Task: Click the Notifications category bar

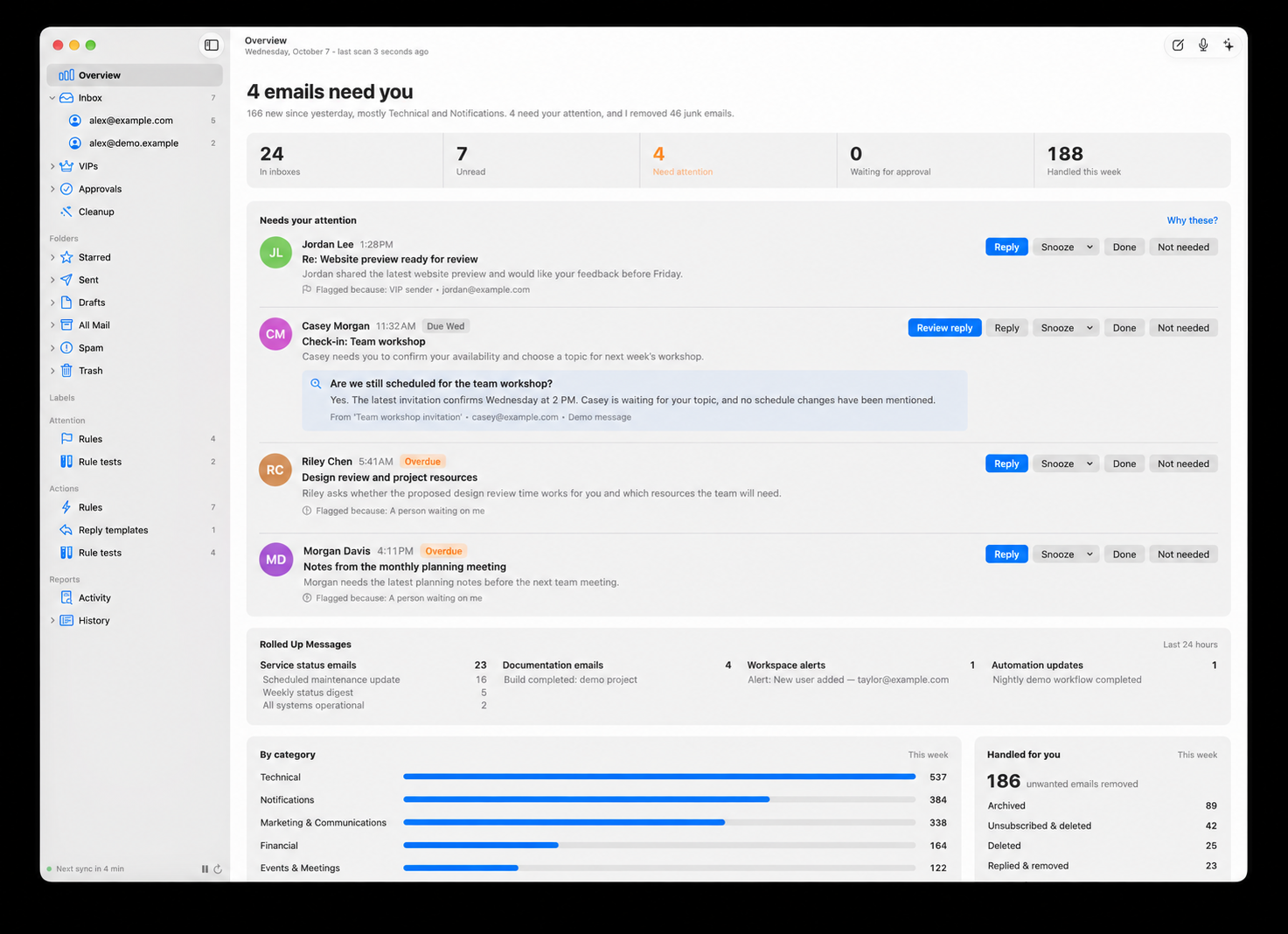Action: click(x=659, y=799)
